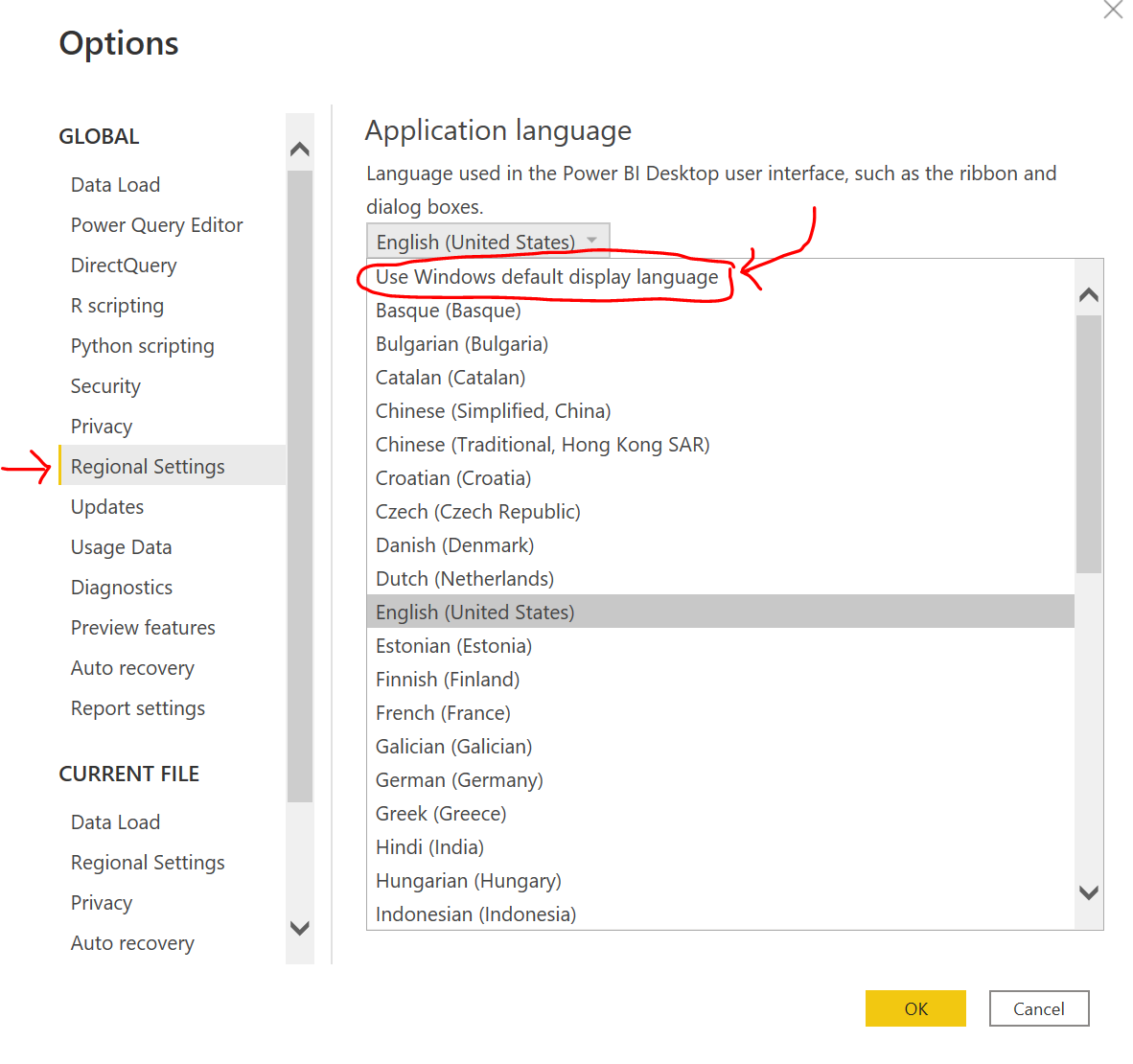
Task: Choose Galician (Galician) option
Action: [721, 747]
